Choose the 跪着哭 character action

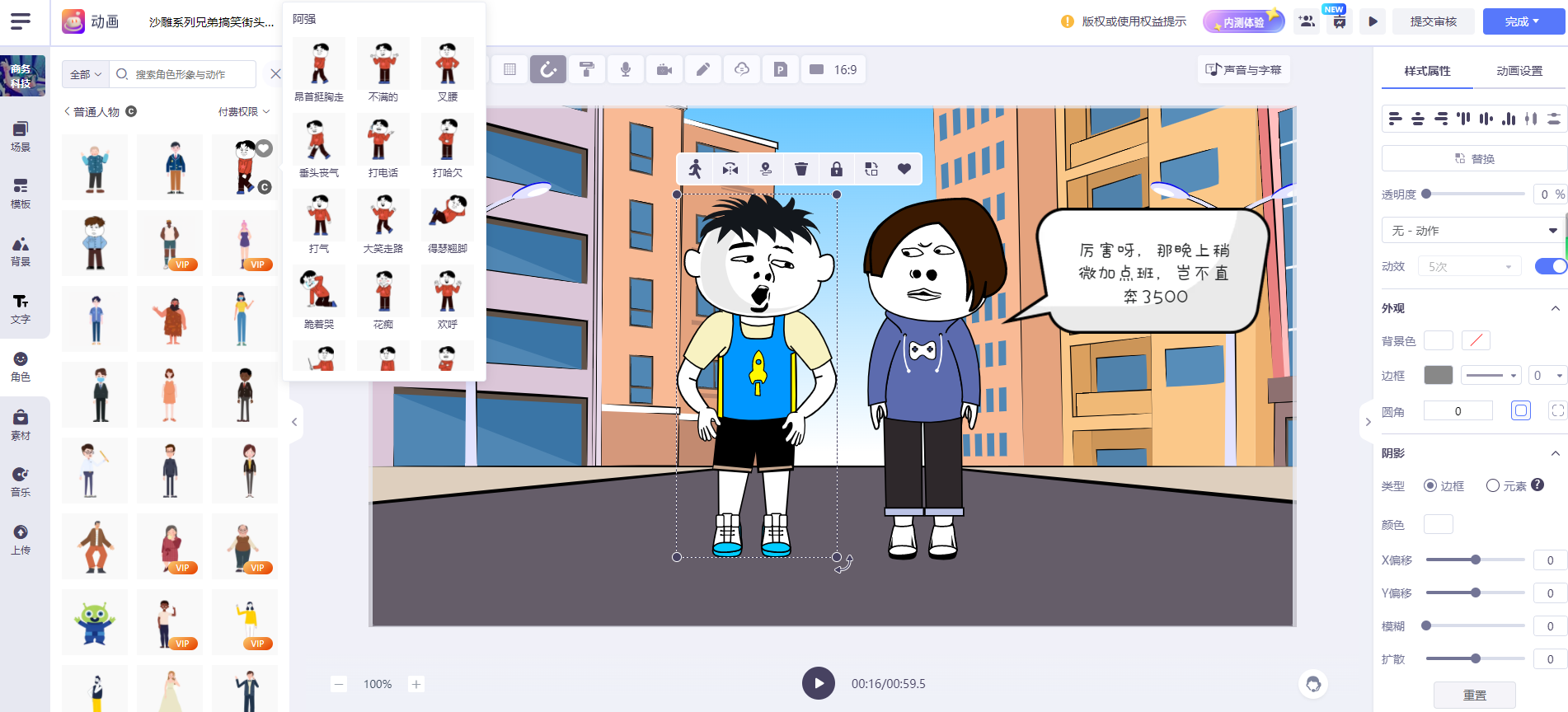click(318, 297)
